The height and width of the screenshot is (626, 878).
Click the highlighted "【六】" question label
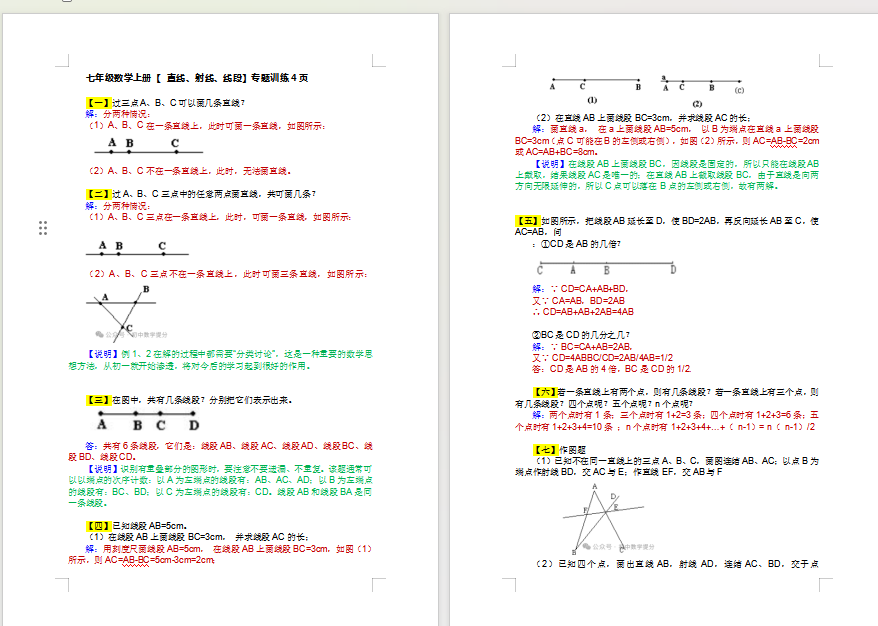click(544, 392)
